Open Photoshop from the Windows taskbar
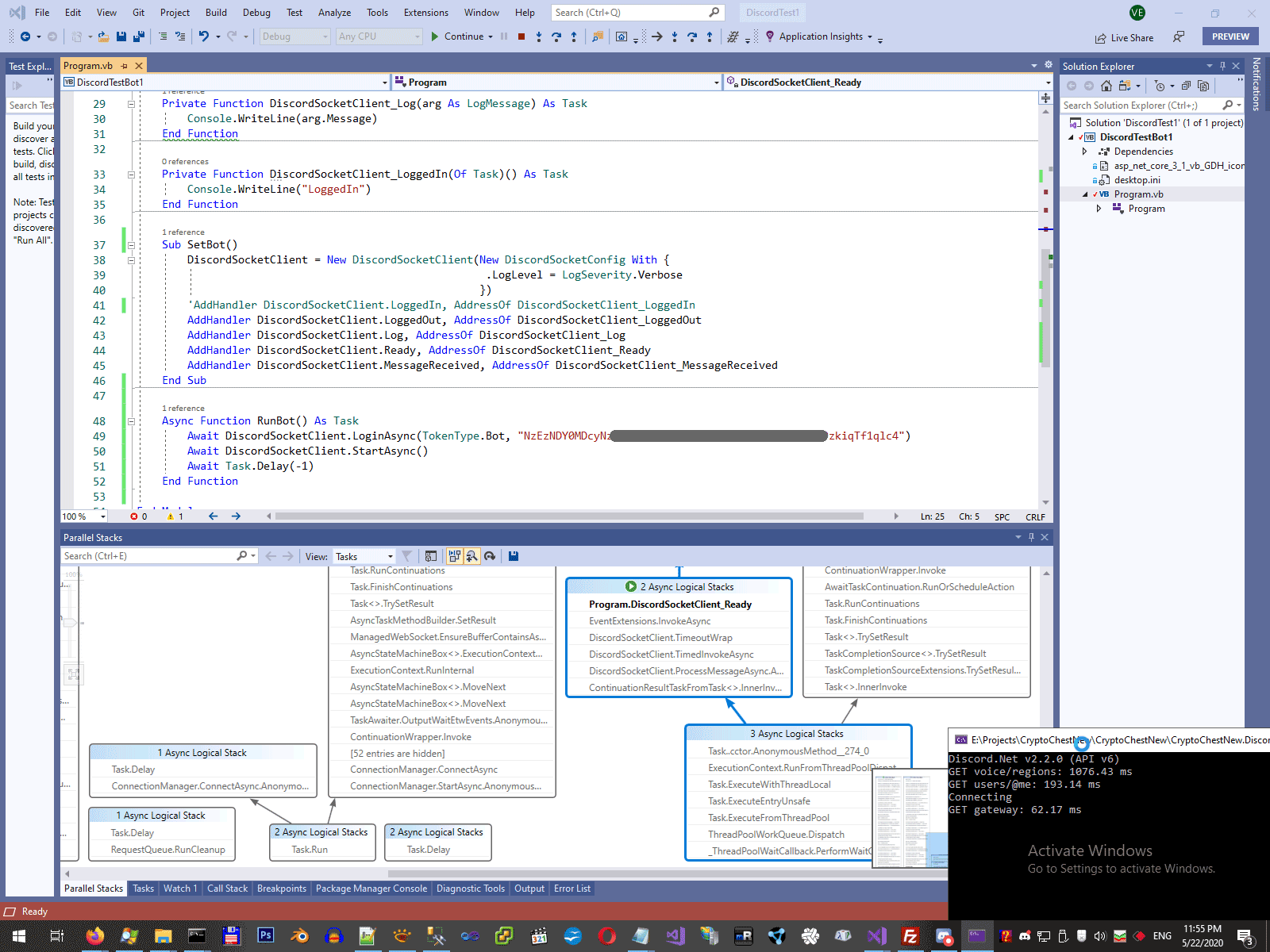1270x952 pixels. coord(265,936)
